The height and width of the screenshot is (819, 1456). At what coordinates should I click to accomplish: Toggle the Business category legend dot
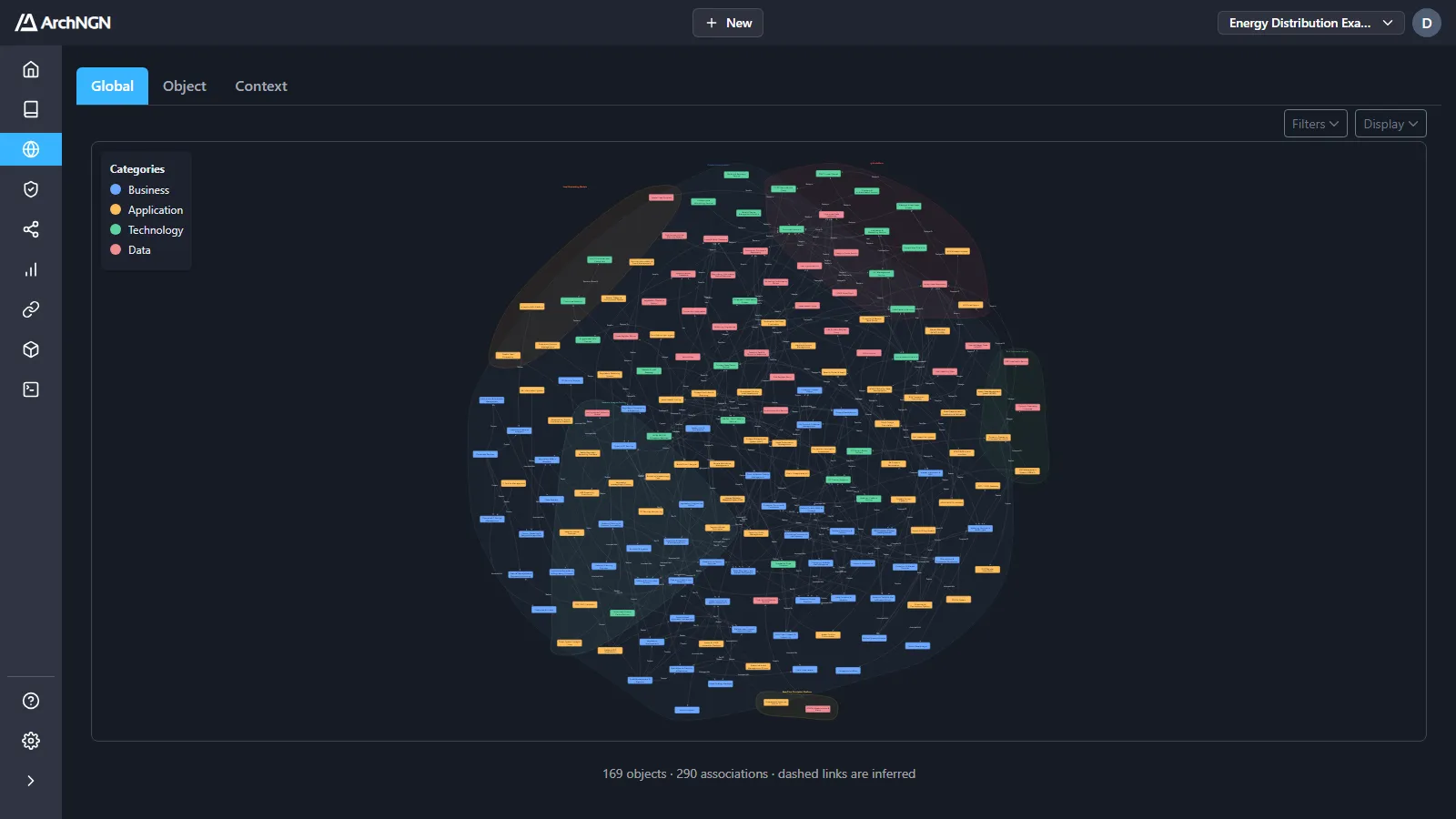click(x=116, y=190)
